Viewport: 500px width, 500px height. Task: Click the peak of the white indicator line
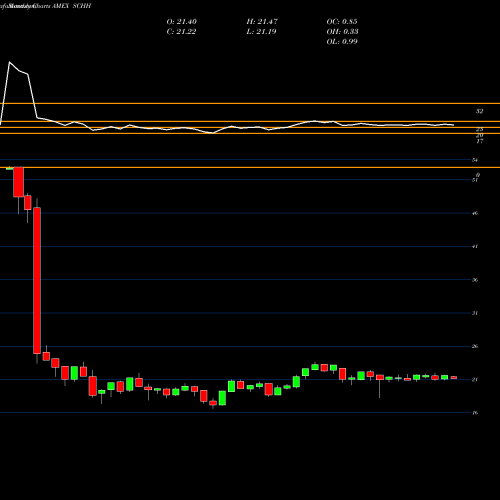[x=9, y=62]
